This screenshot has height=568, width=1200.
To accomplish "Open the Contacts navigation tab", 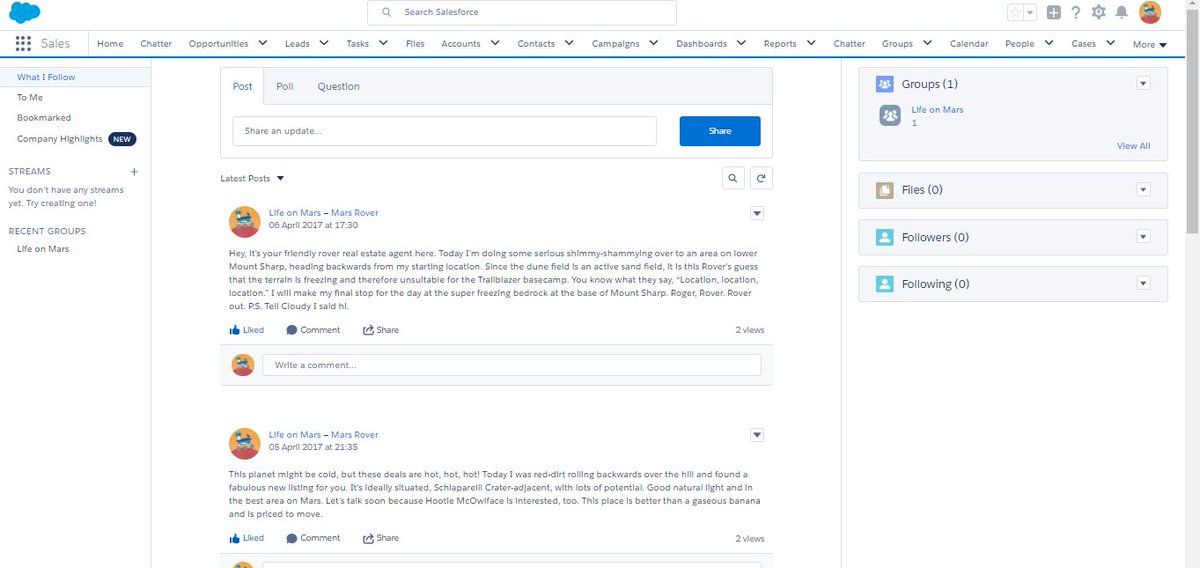I will click(x=536, y=44).
